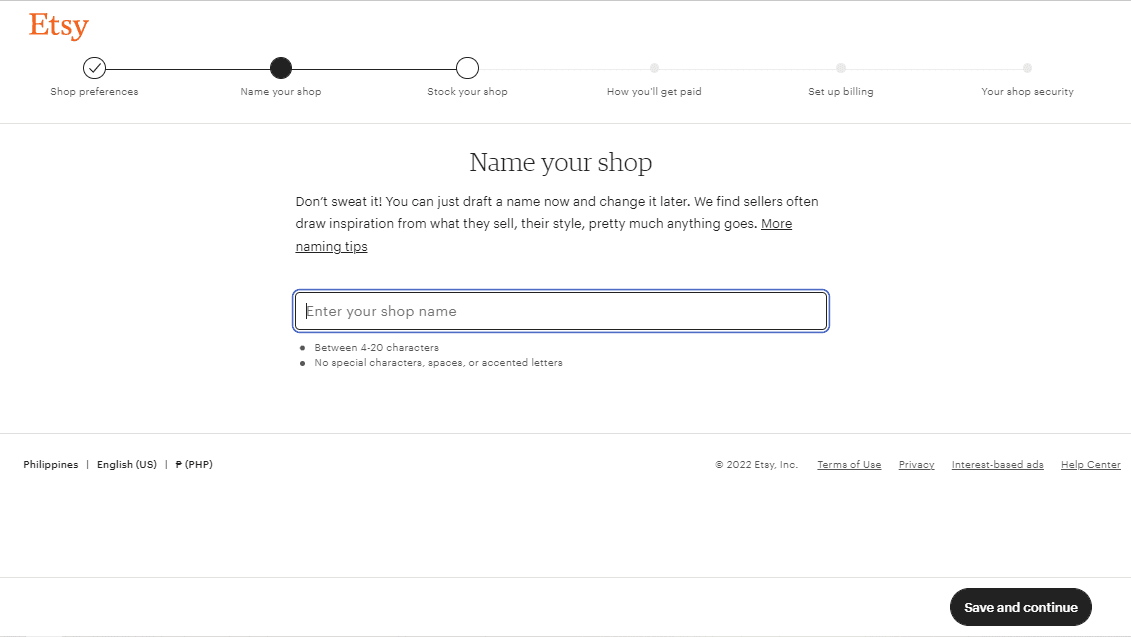
Task: Open the Shop preferences step
Action: [x=94, y=91]
